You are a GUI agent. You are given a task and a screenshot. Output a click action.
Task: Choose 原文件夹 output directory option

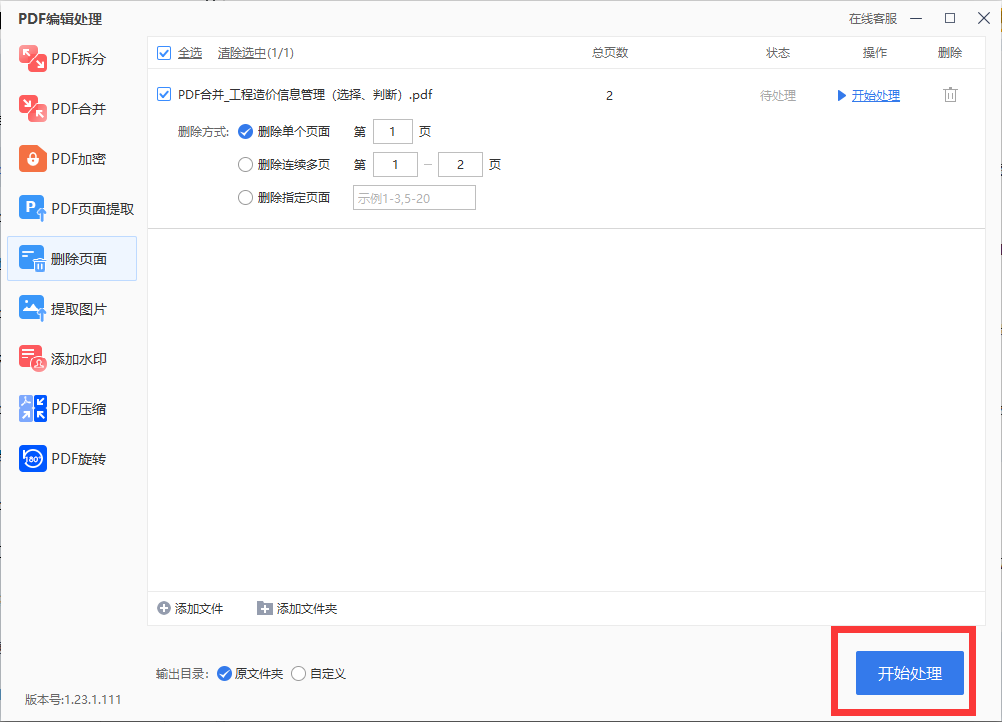(224, 673)
